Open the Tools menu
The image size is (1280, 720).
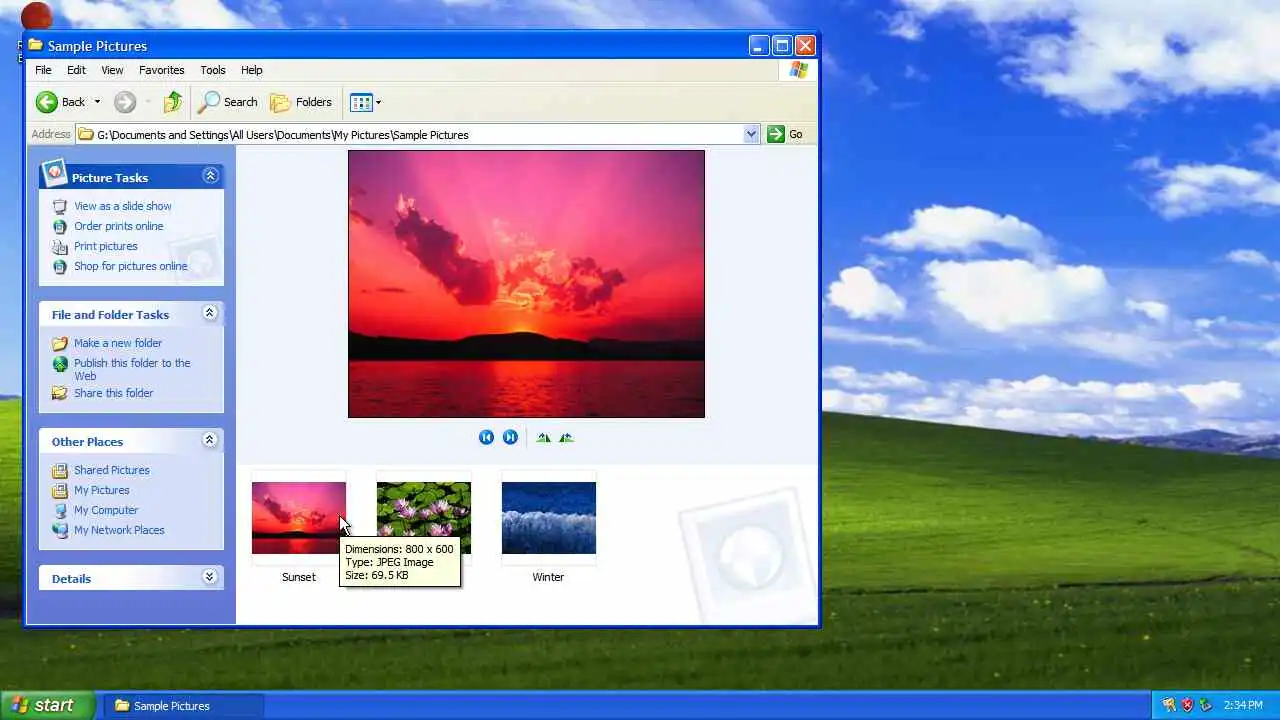[213, 70]
